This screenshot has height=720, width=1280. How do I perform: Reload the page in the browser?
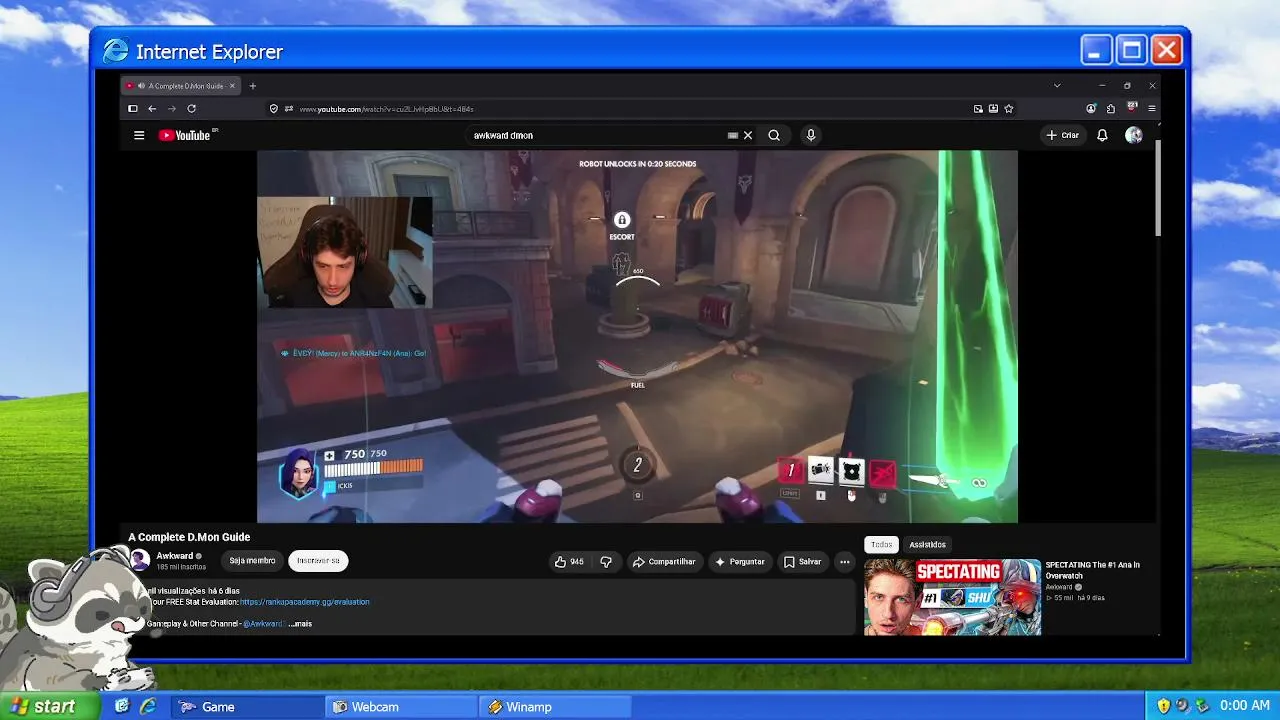[191, 109]
